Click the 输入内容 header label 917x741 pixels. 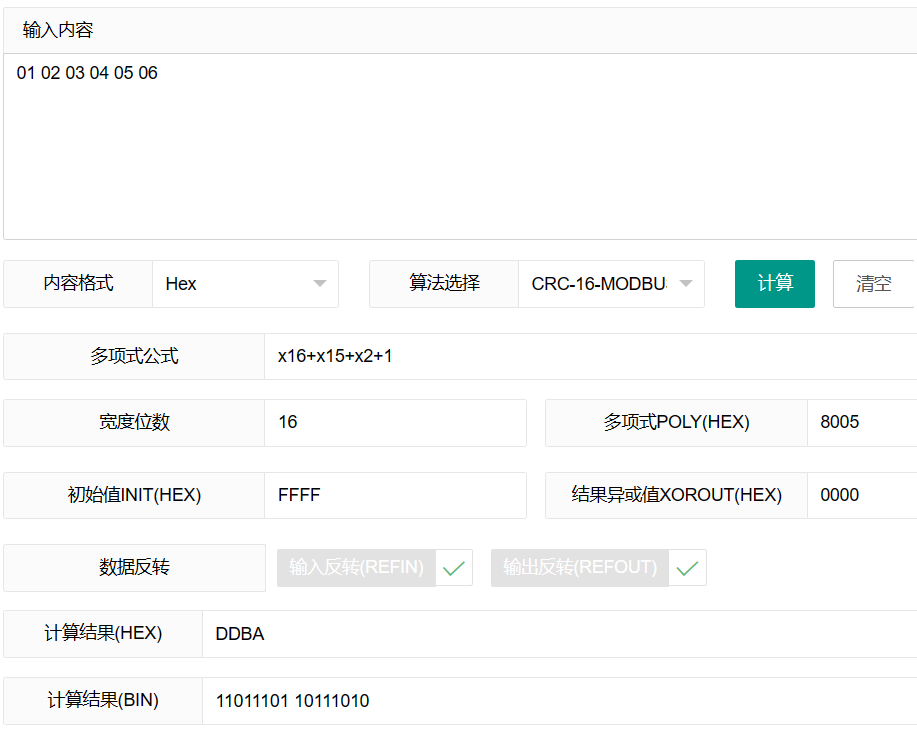(58, 31)
